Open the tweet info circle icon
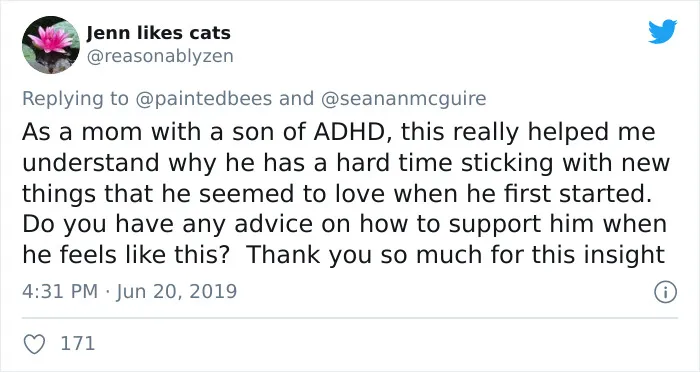 [666, 293]
